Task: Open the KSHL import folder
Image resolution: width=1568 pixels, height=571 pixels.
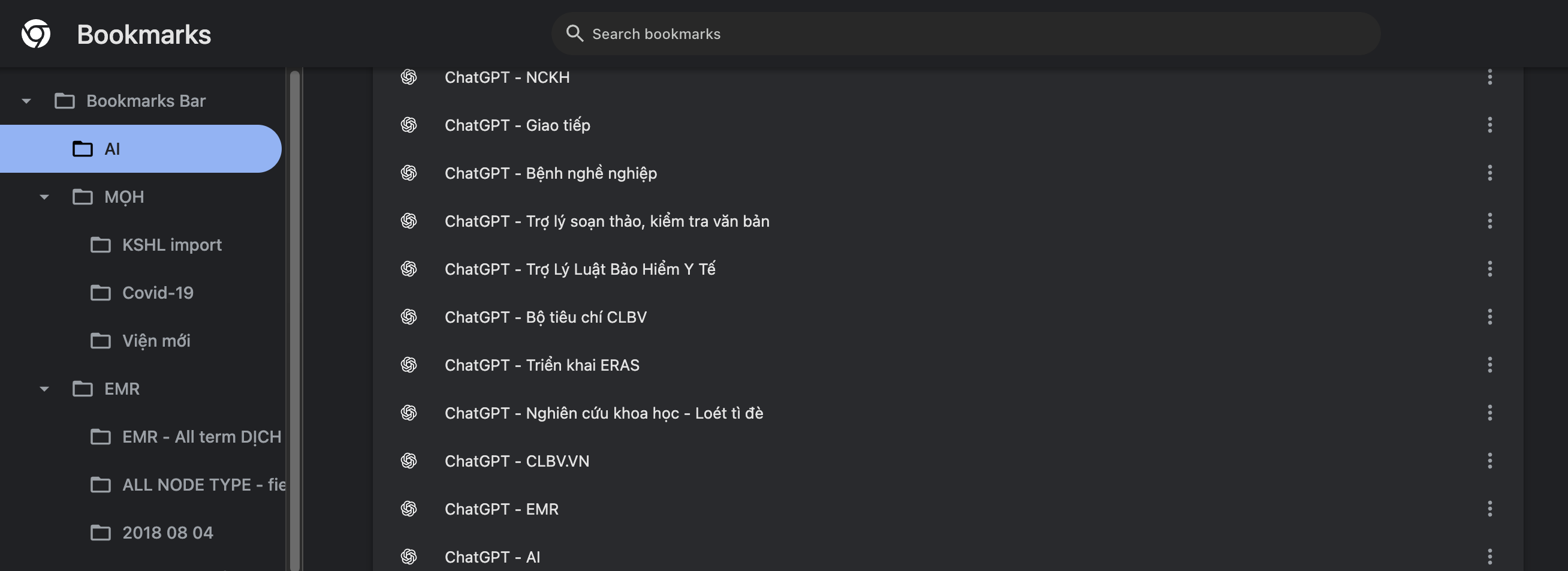Action: click(171, 245)
